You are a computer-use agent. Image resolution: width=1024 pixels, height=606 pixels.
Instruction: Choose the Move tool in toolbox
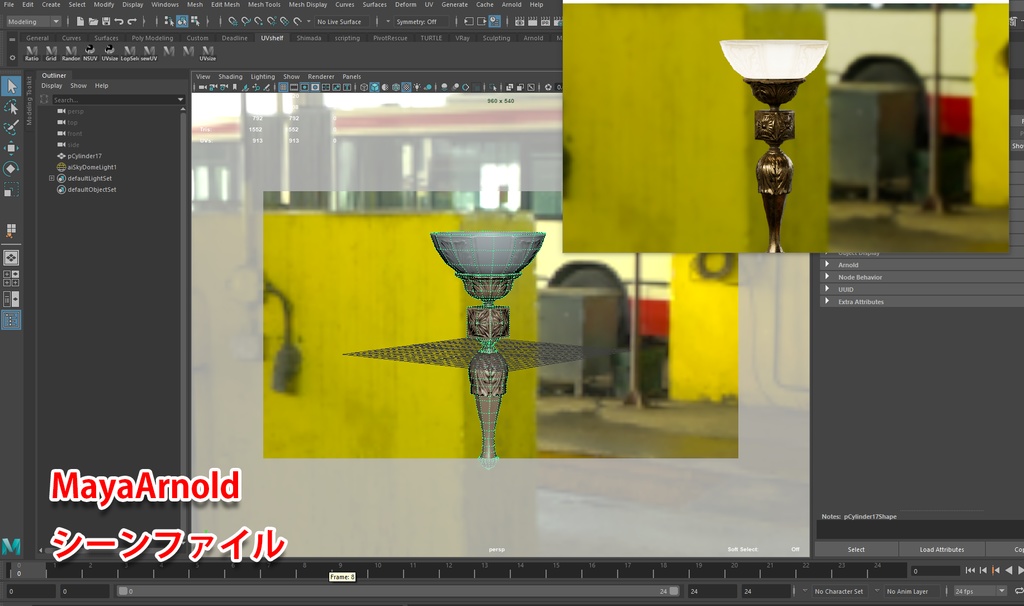(11, 148)
